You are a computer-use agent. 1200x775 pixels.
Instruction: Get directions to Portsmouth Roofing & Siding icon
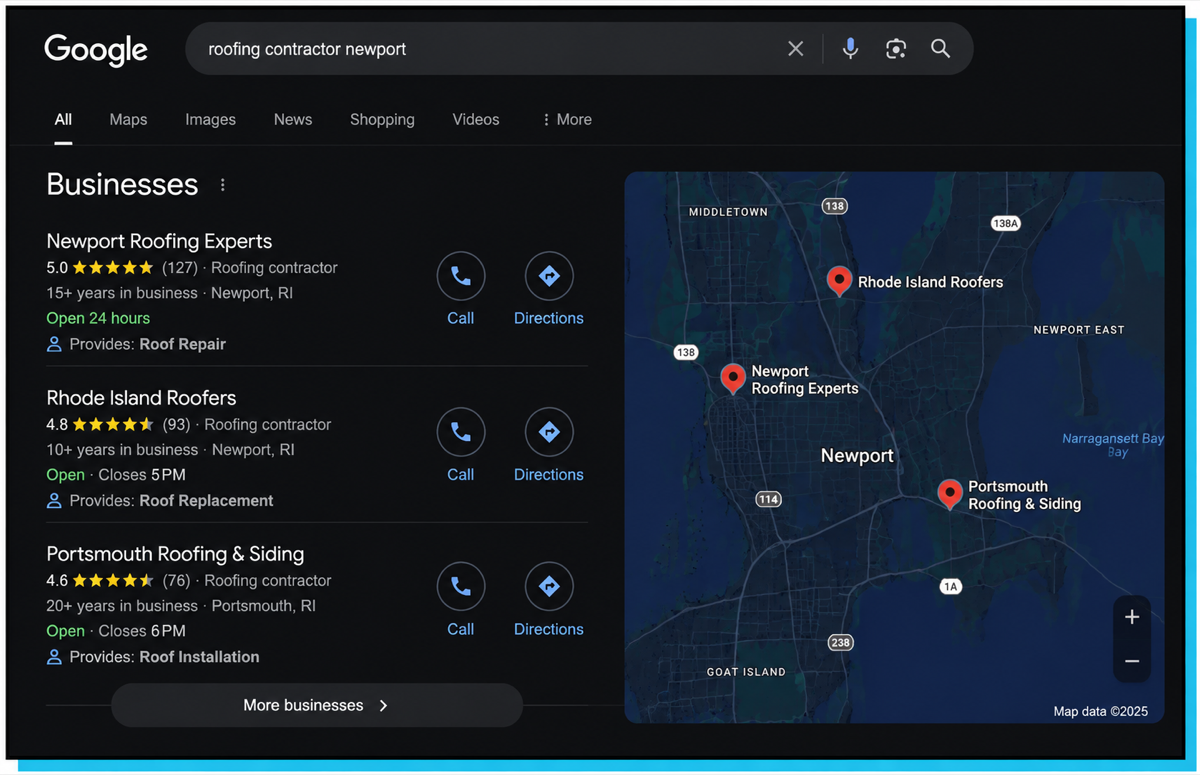549,587
